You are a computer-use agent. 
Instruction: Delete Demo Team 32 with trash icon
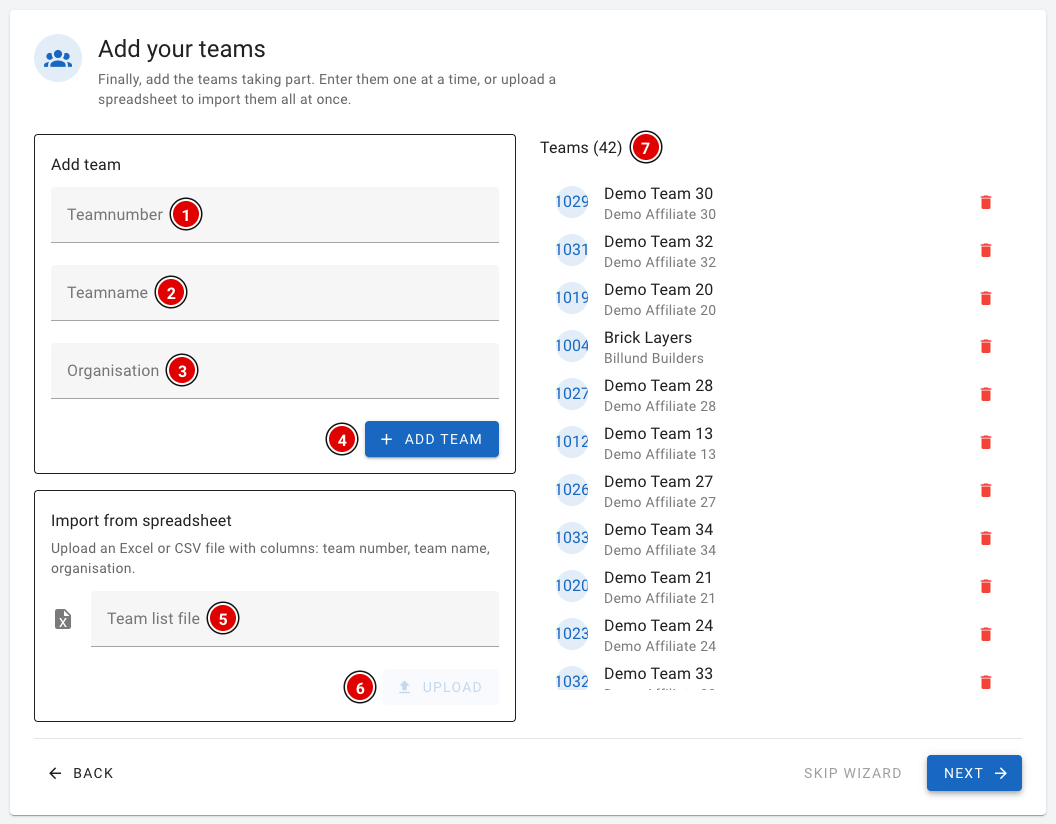pos(985,250)
